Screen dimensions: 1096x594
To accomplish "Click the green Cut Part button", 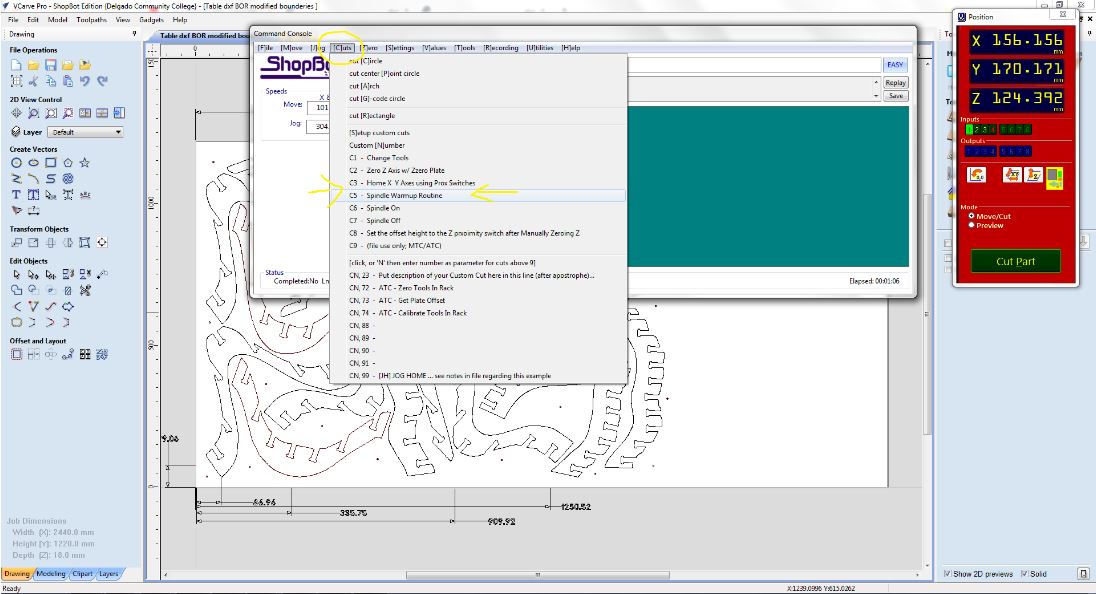I will [x=1016, y=261].
